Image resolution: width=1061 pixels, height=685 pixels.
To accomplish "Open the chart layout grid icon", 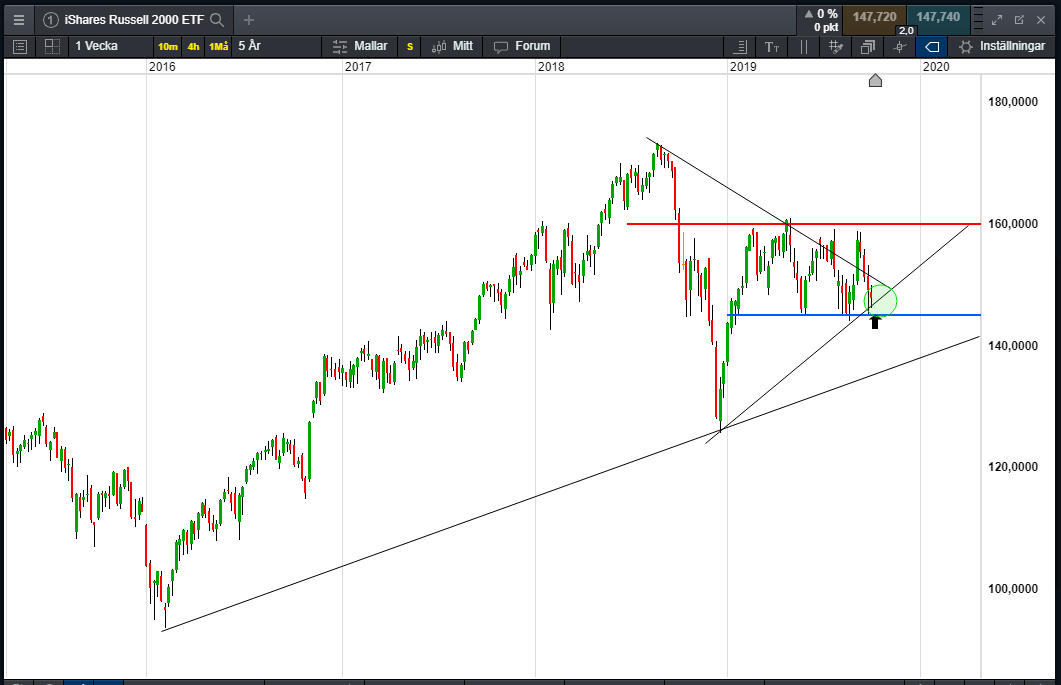I will (52, 46).
